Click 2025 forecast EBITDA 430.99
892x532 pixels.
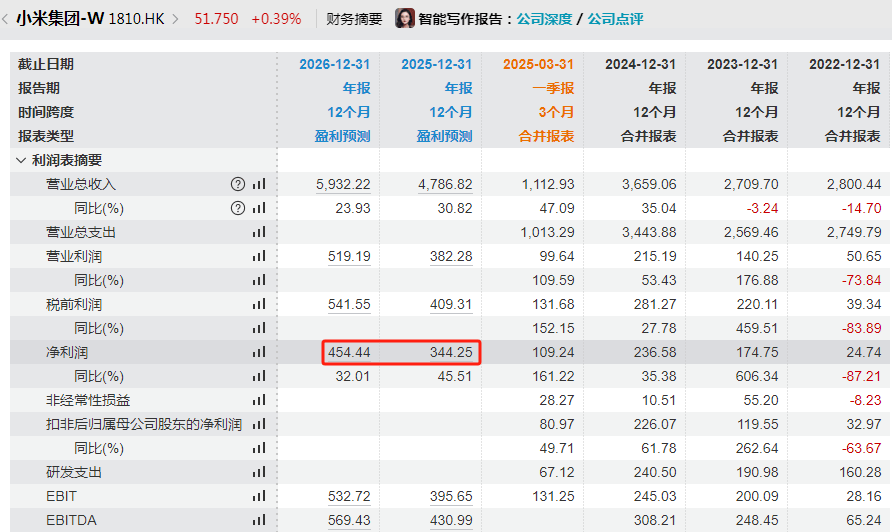tap(451, 520)
